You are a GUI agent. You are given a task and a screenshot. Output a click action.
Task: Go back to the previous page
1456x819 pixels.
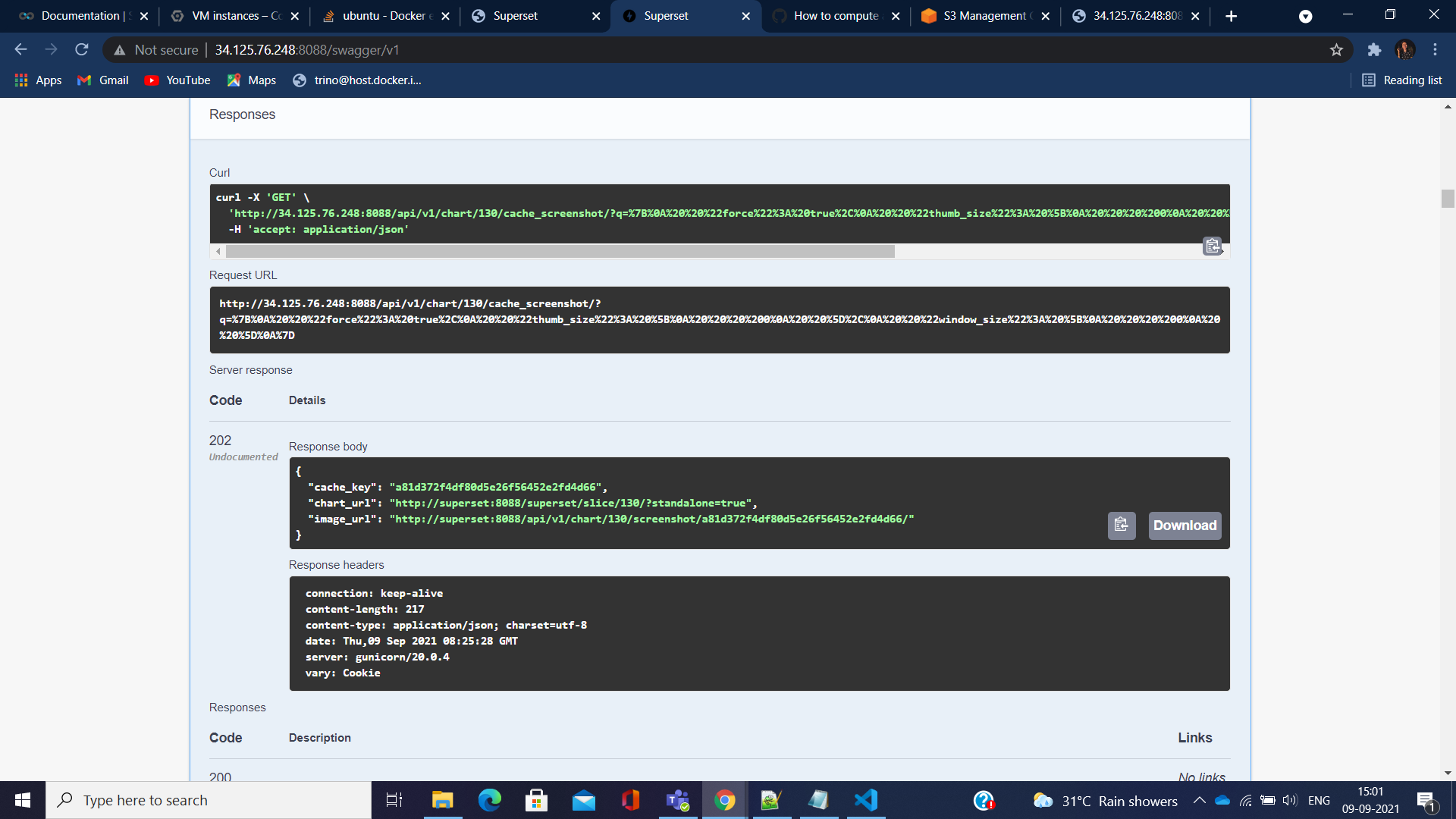click(x=20, y=50)
